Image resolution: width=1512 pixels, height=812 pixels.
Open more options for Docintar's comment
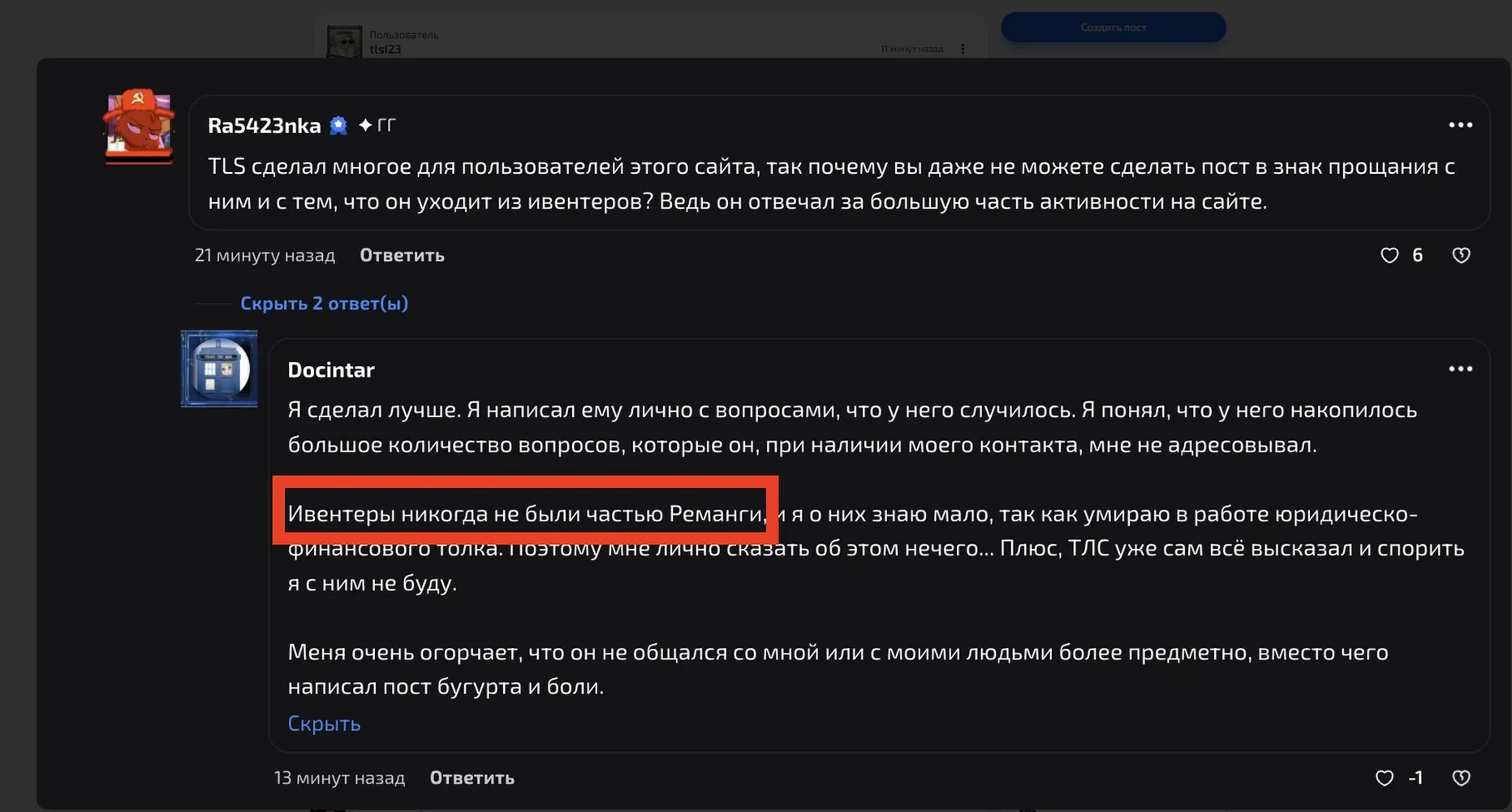(x=1460, y=369)
